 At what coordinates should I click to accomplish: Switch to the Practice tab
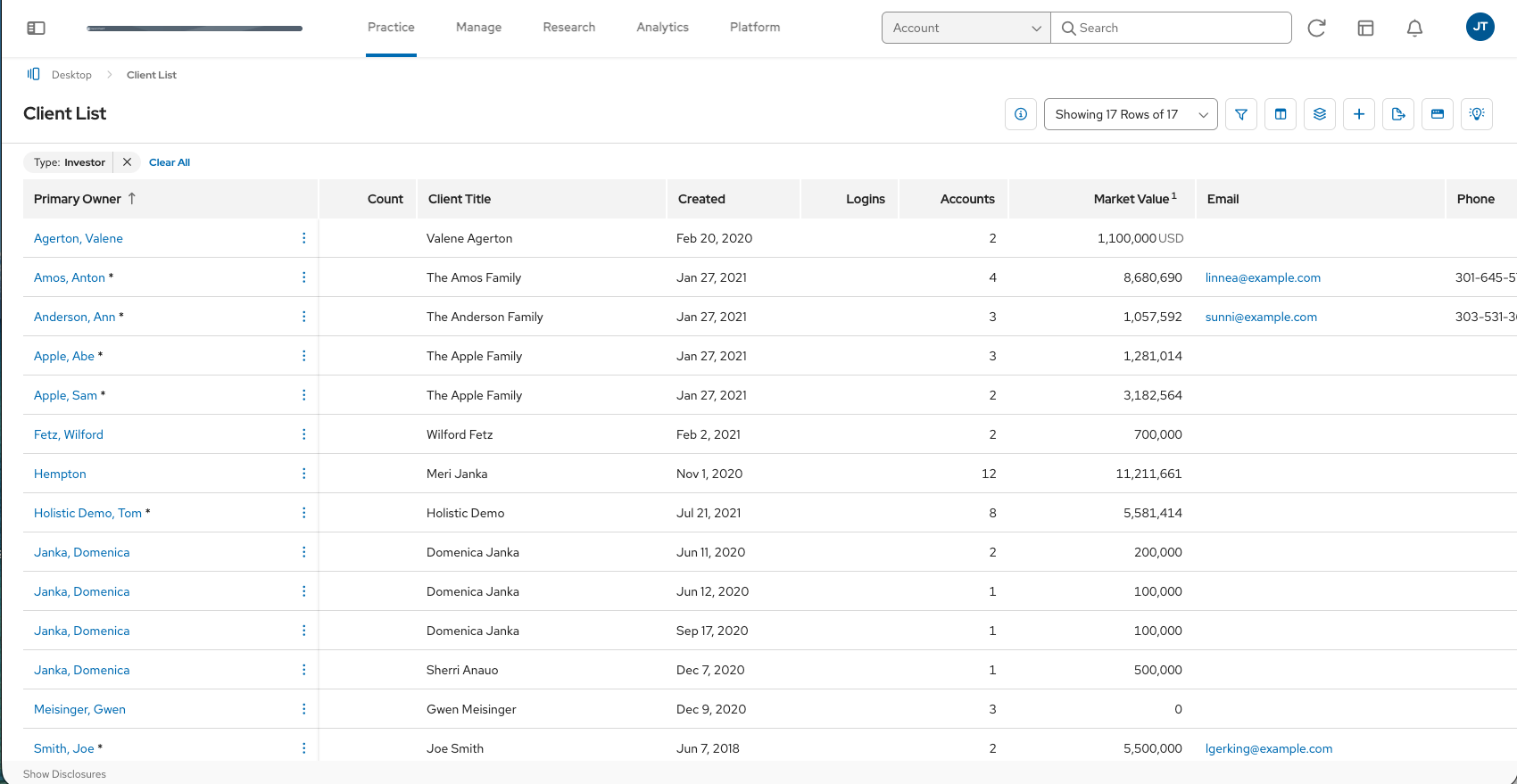tap(391, 28)
